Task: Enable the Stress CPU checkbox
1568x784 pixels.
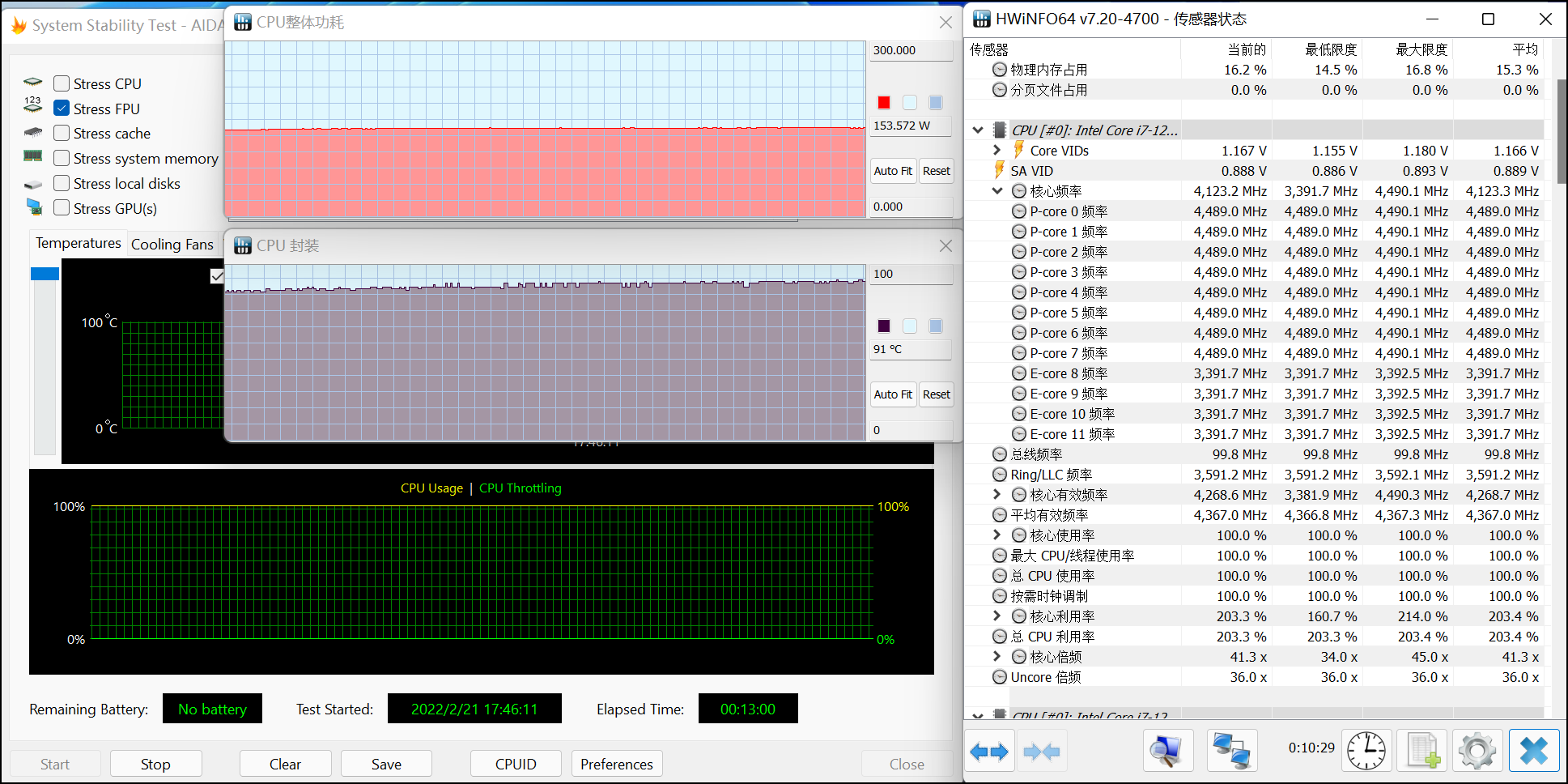Action: [62, 83]
